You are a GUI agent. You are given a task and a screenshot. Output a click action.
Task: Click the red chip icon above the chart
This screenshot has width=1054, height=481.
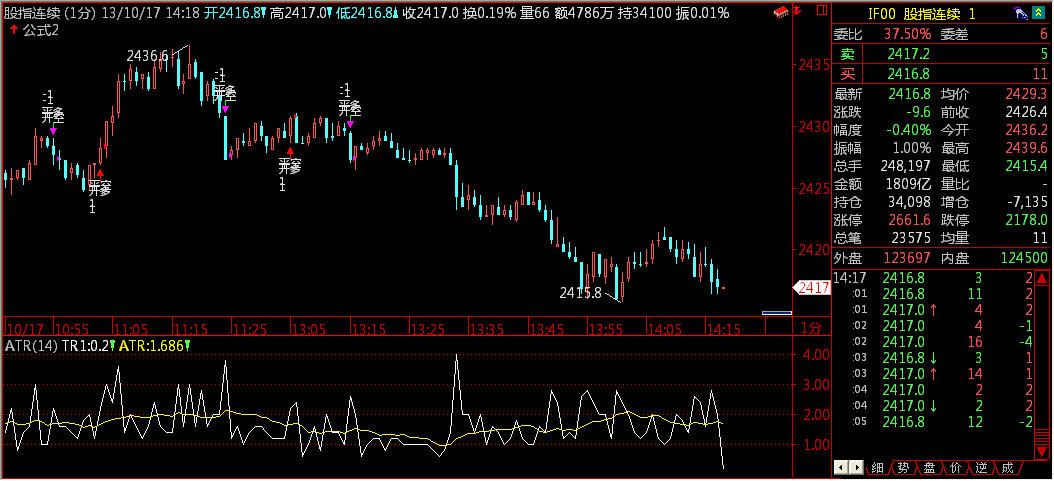point(781,12)
